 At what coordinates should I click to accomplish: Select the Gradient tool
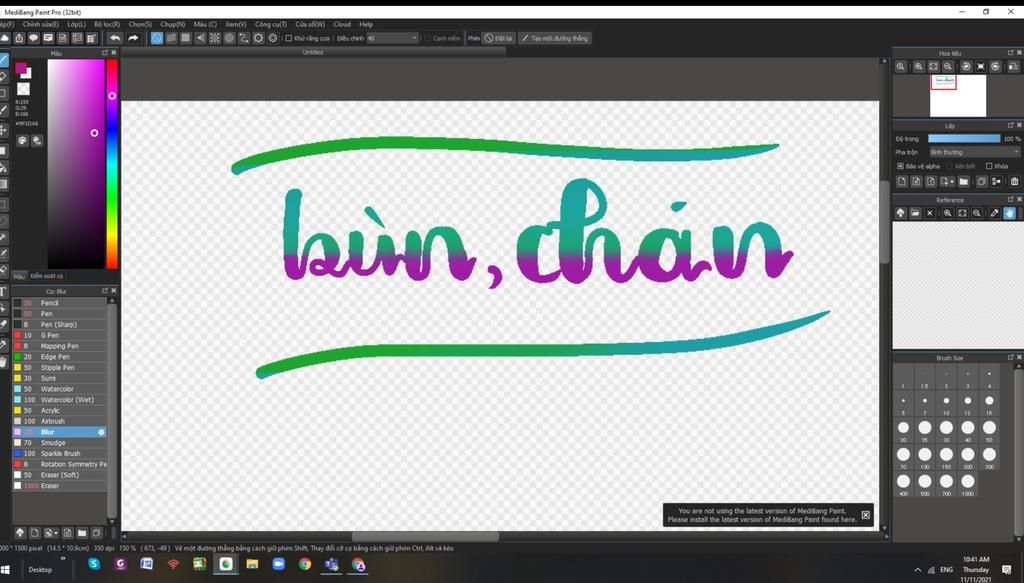[x=3, y=185]
